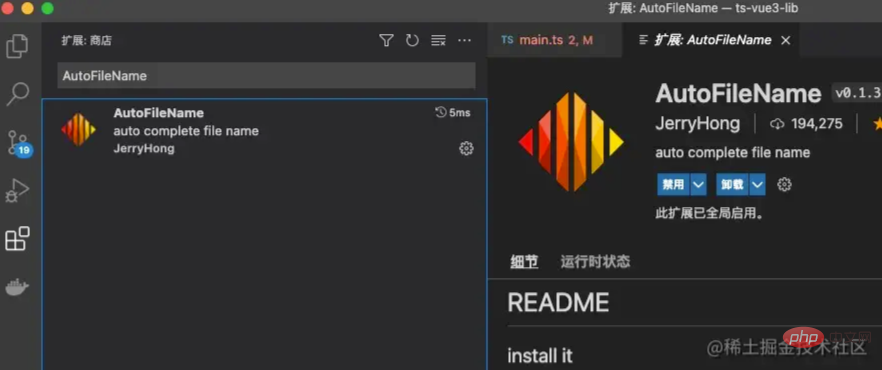Click AutoFileName icon in search result
882x370 pixels.
78,130
